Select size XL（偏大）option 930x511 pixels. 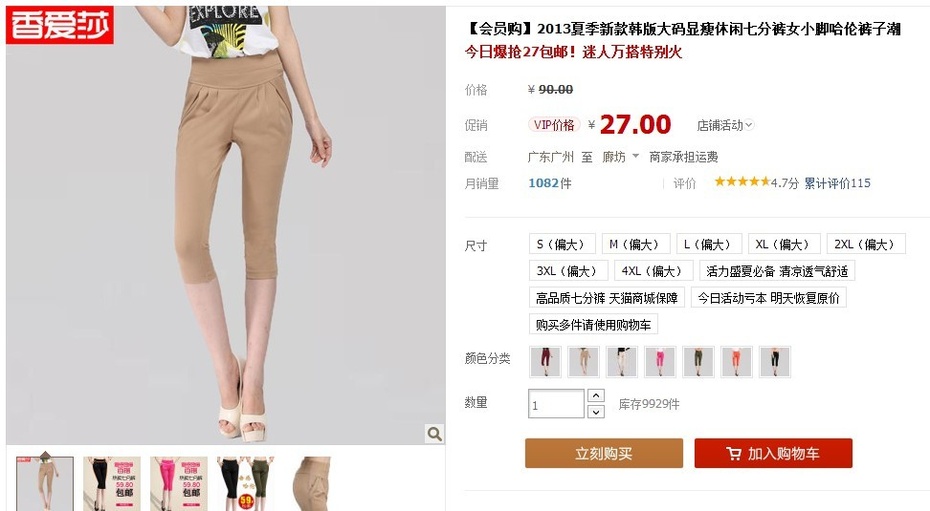pyautogui.click(x=784, y=244)
